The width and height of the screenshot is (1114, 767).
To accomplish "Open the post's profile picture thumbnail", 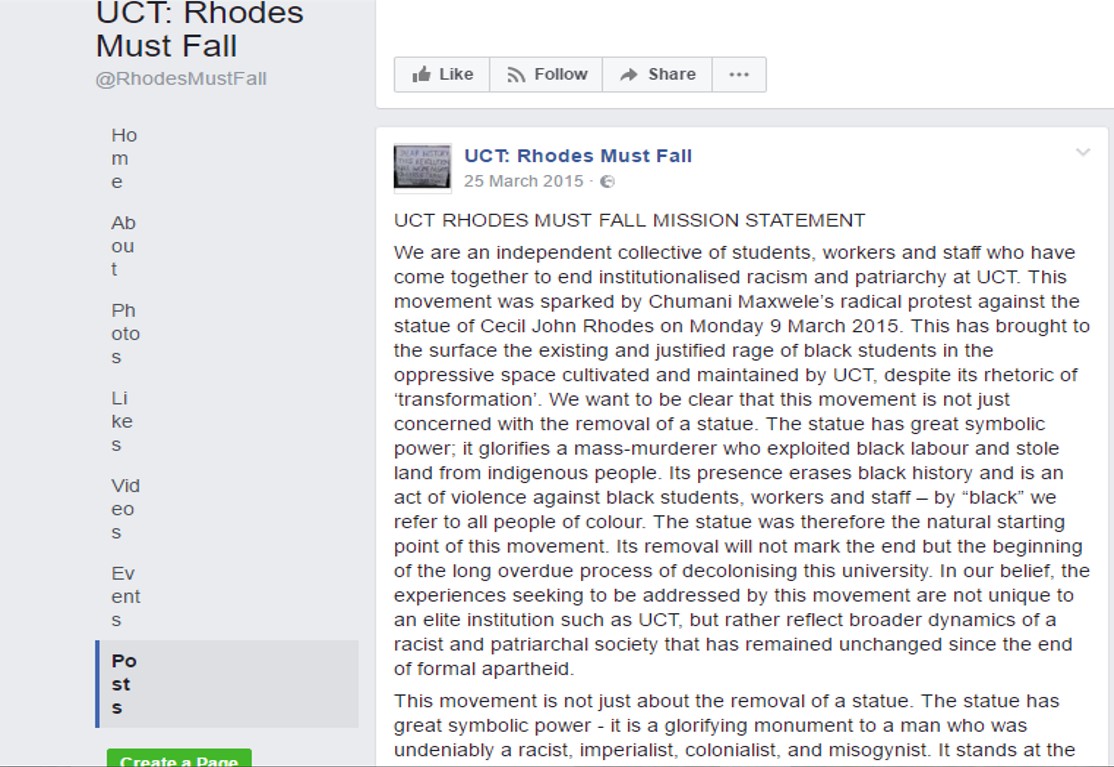I will pos(422,167).
